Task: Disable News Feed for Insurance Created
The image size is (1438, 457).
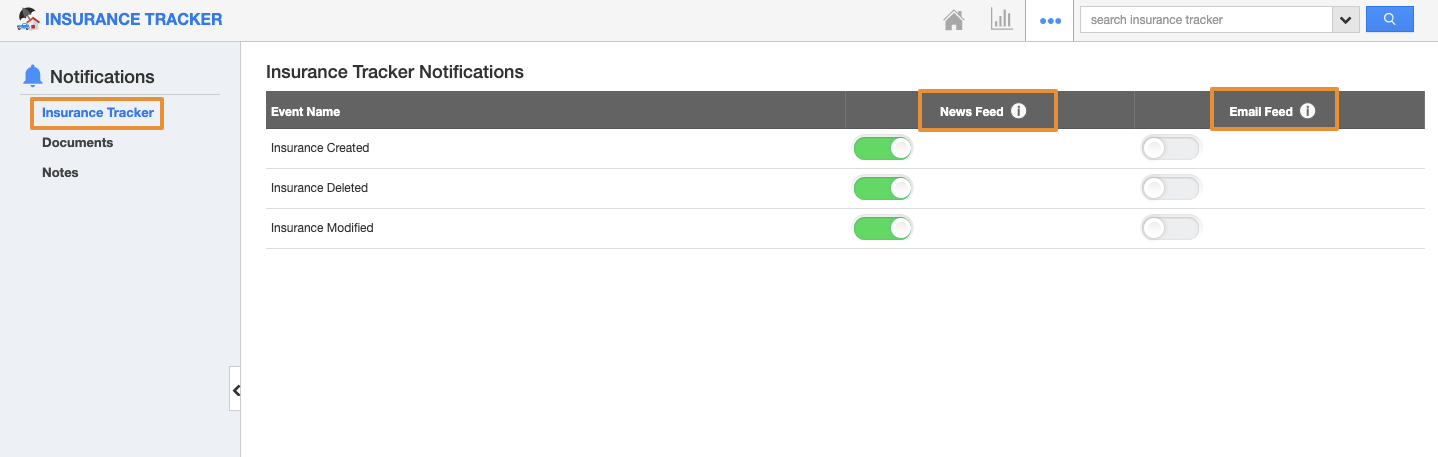Action: [x=883, y=148]
